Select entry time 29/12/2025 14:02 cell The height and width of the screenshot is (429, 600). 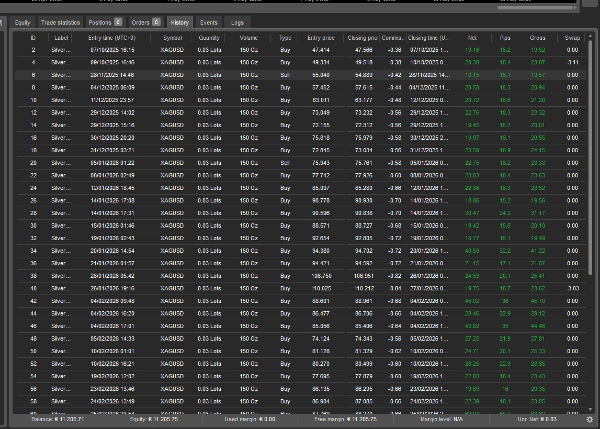112,113
